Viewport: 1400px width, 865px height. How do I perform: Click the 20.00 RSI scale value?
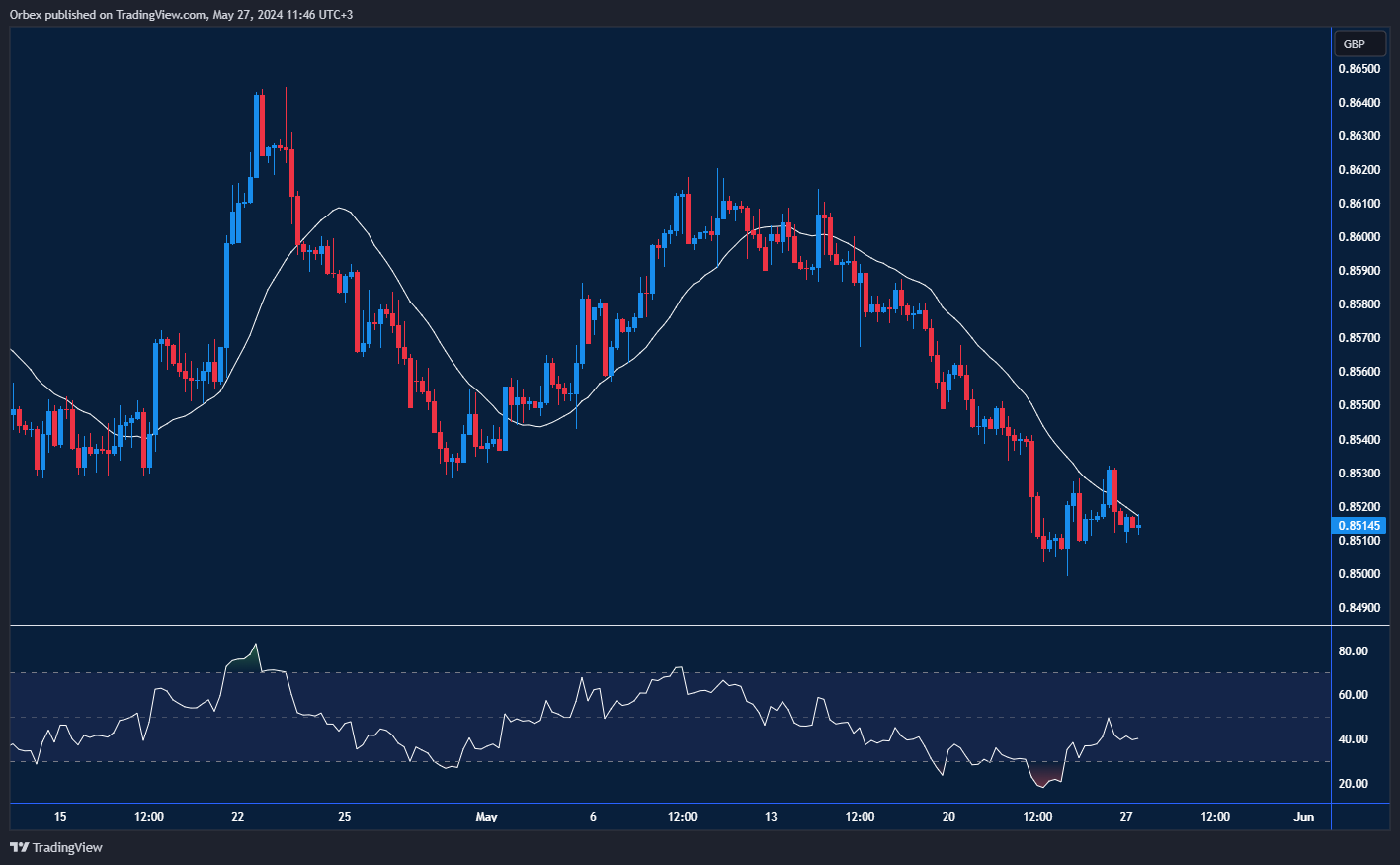[1354, 784]
